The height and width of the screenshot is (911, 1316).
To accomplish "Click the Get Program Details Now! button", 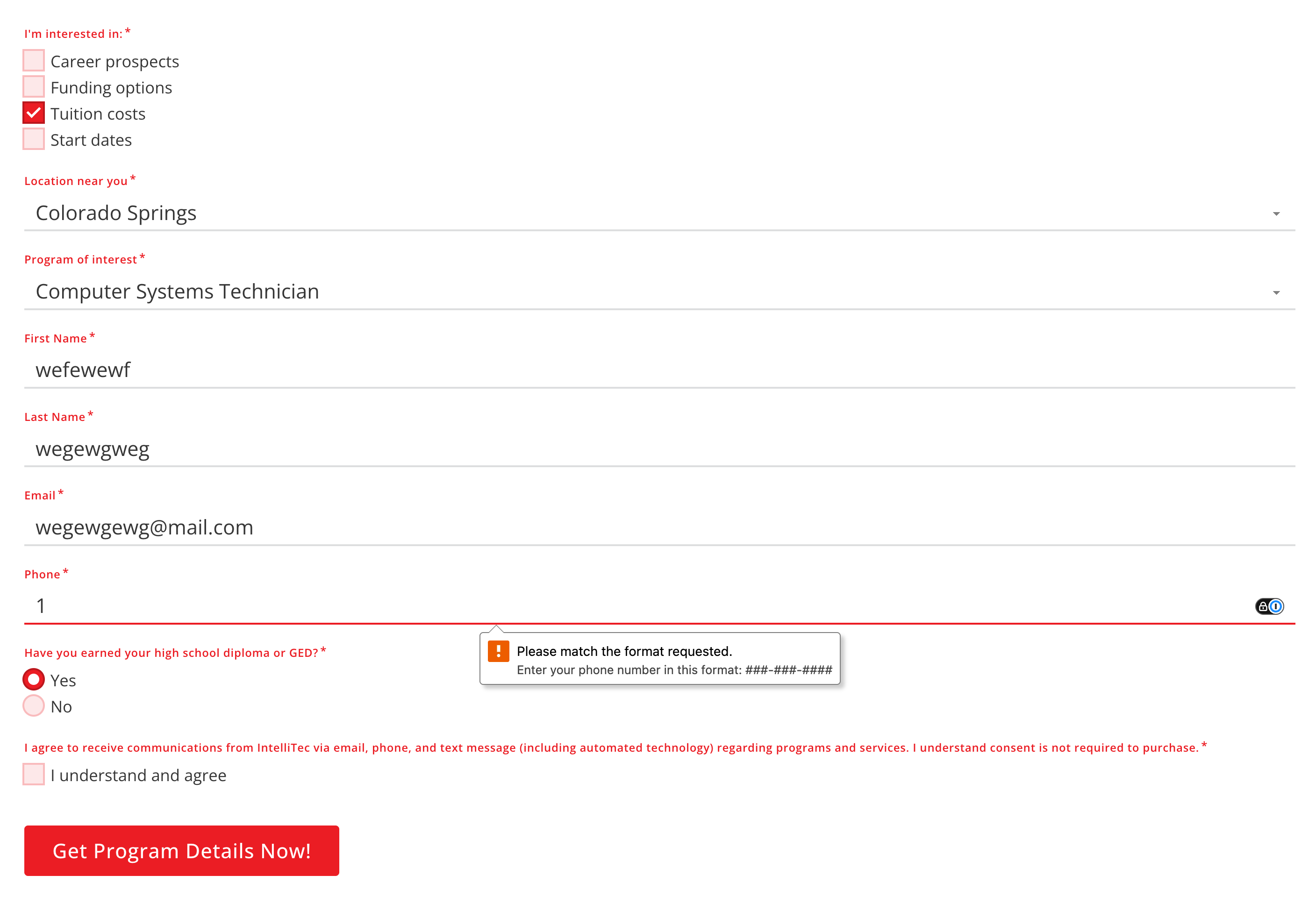I will [x=181, y=850].
